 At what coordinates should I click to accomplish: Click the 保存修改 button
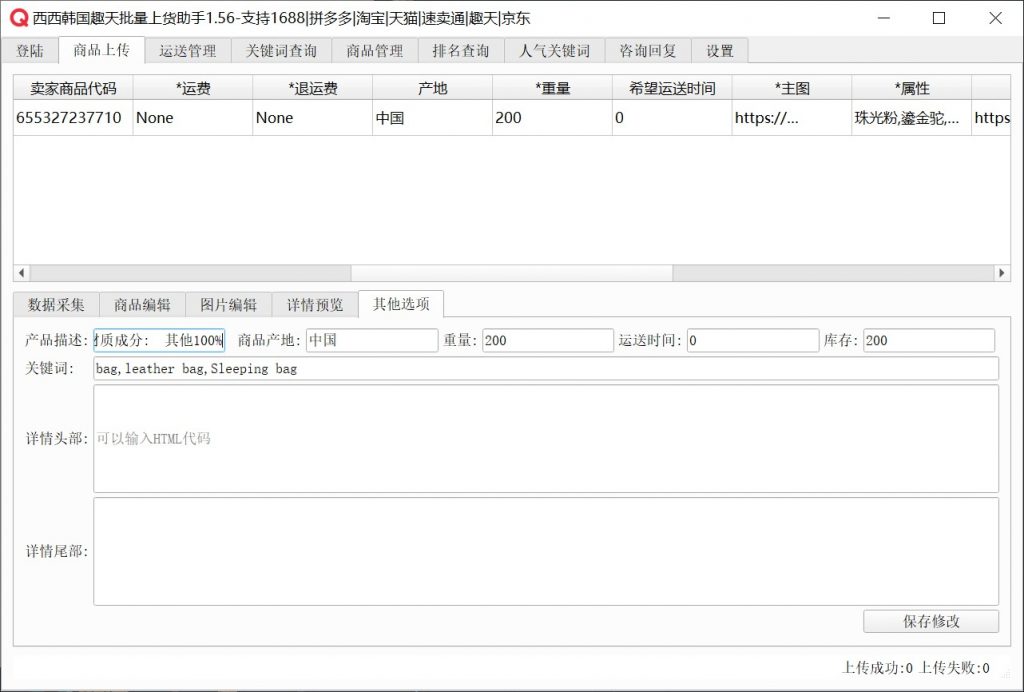click(930, 621)
